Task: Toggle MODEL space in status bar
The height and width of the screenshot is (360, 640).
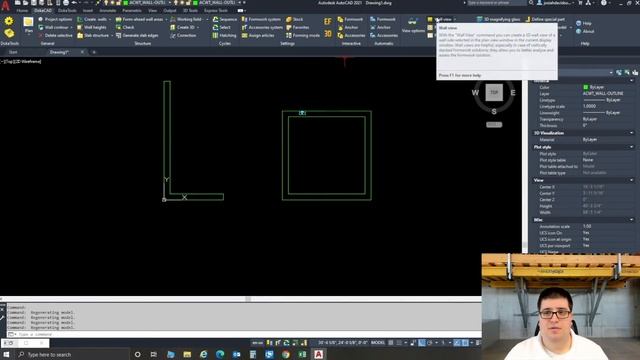Action: pos(378,343)
